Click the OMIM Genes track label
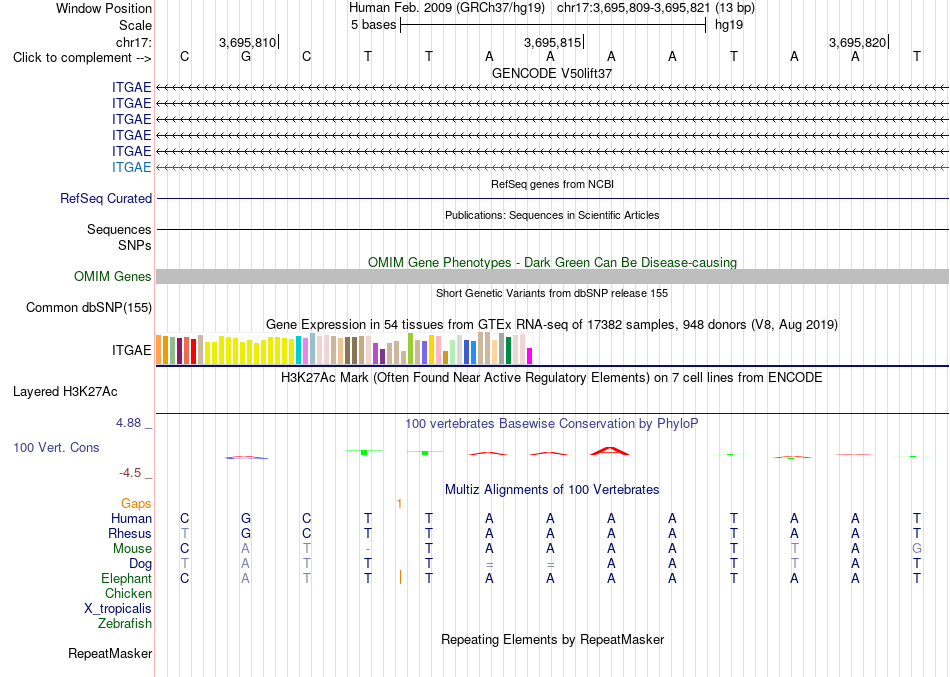Viewport: 950px width, 677px height. pyautogui.click(x=113, y=276)
